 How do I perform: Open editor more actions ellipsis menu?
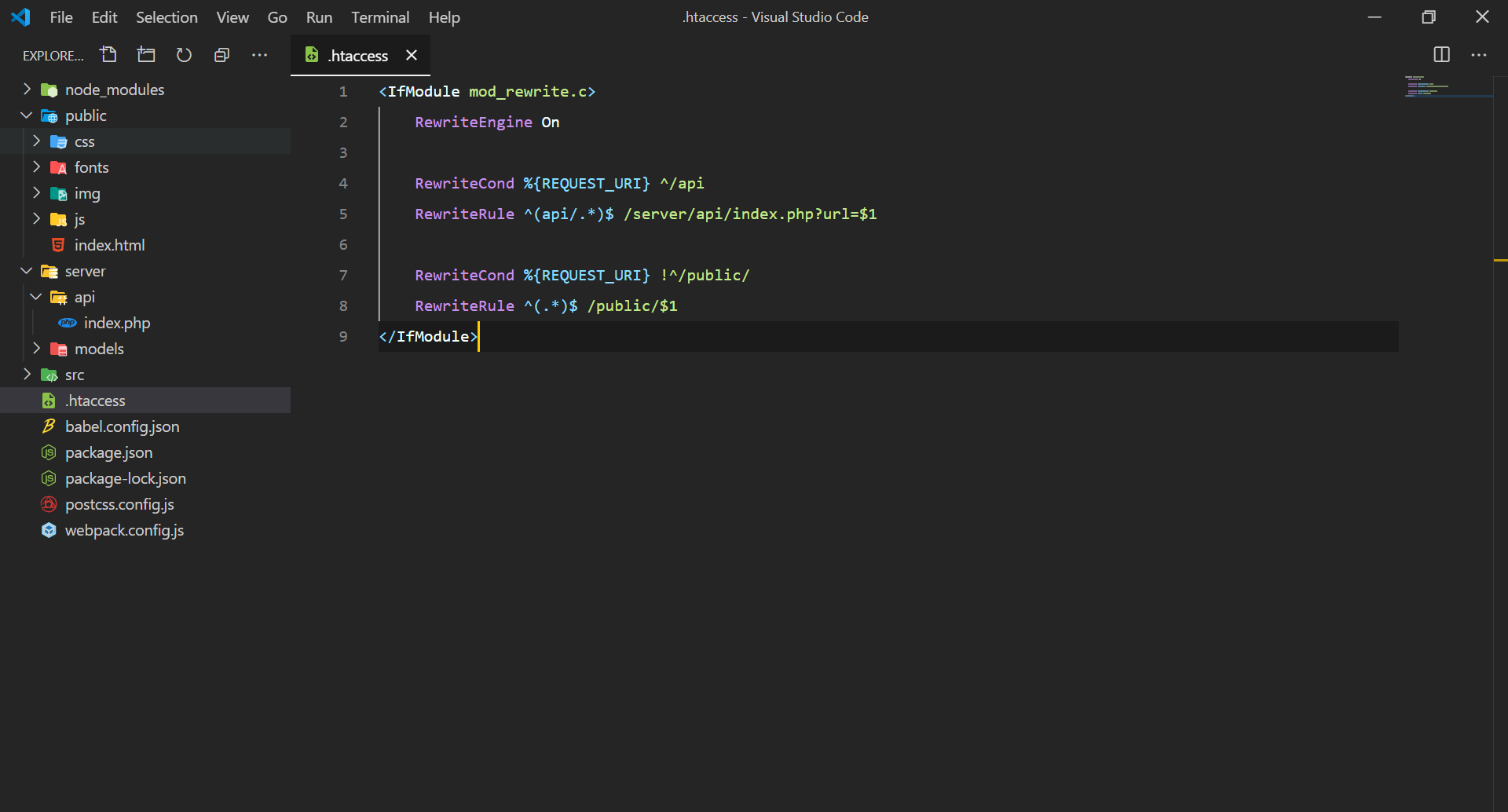pyautogui.click(x=1479, y=55)
